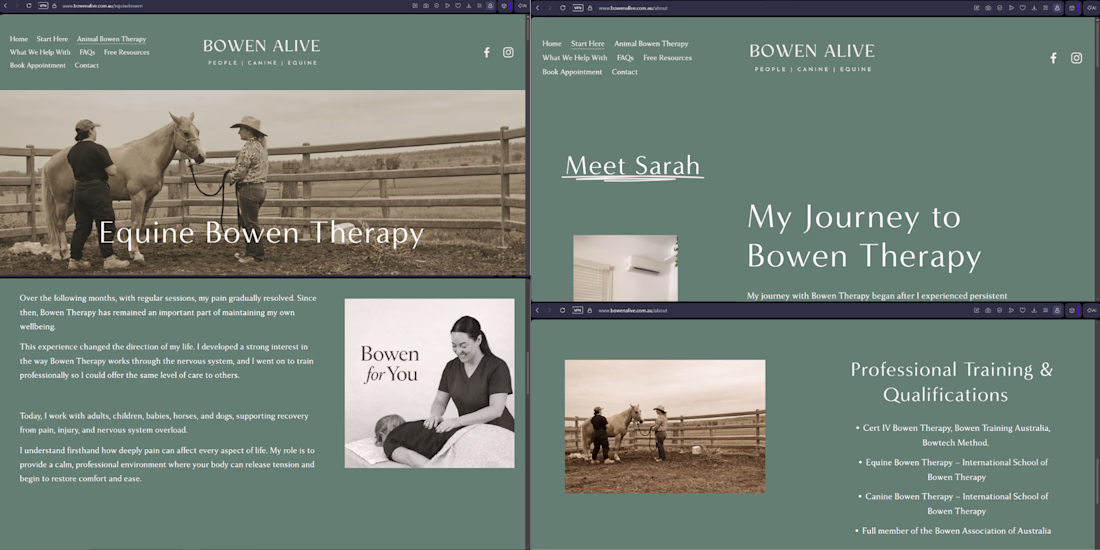1100x550 pixels.
Task: Reload the Meet Sarah window page
Action: (x=562, y=7)
